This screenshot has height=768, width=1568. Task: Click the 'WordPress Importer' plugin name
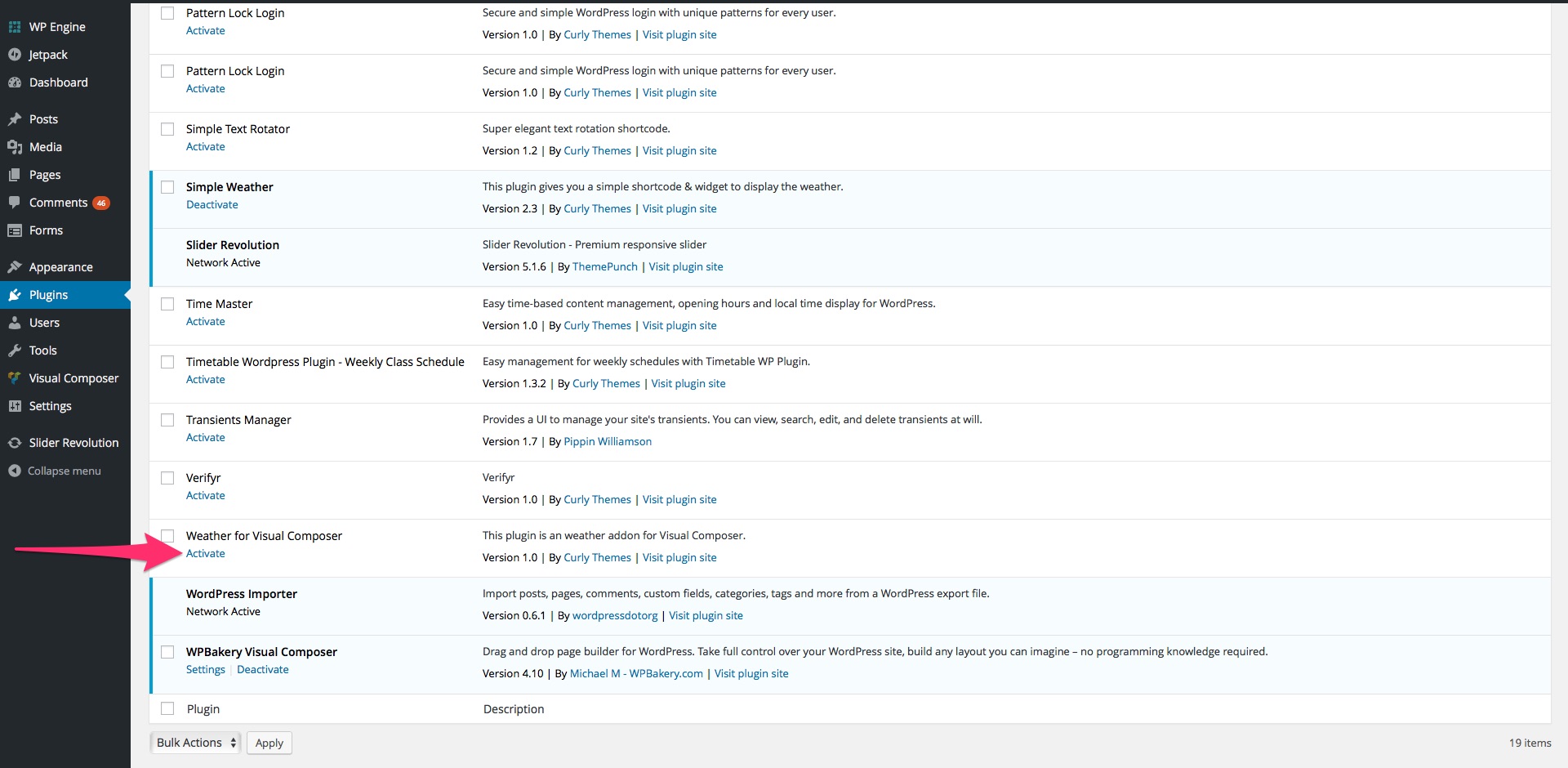[x=242, y=594]
